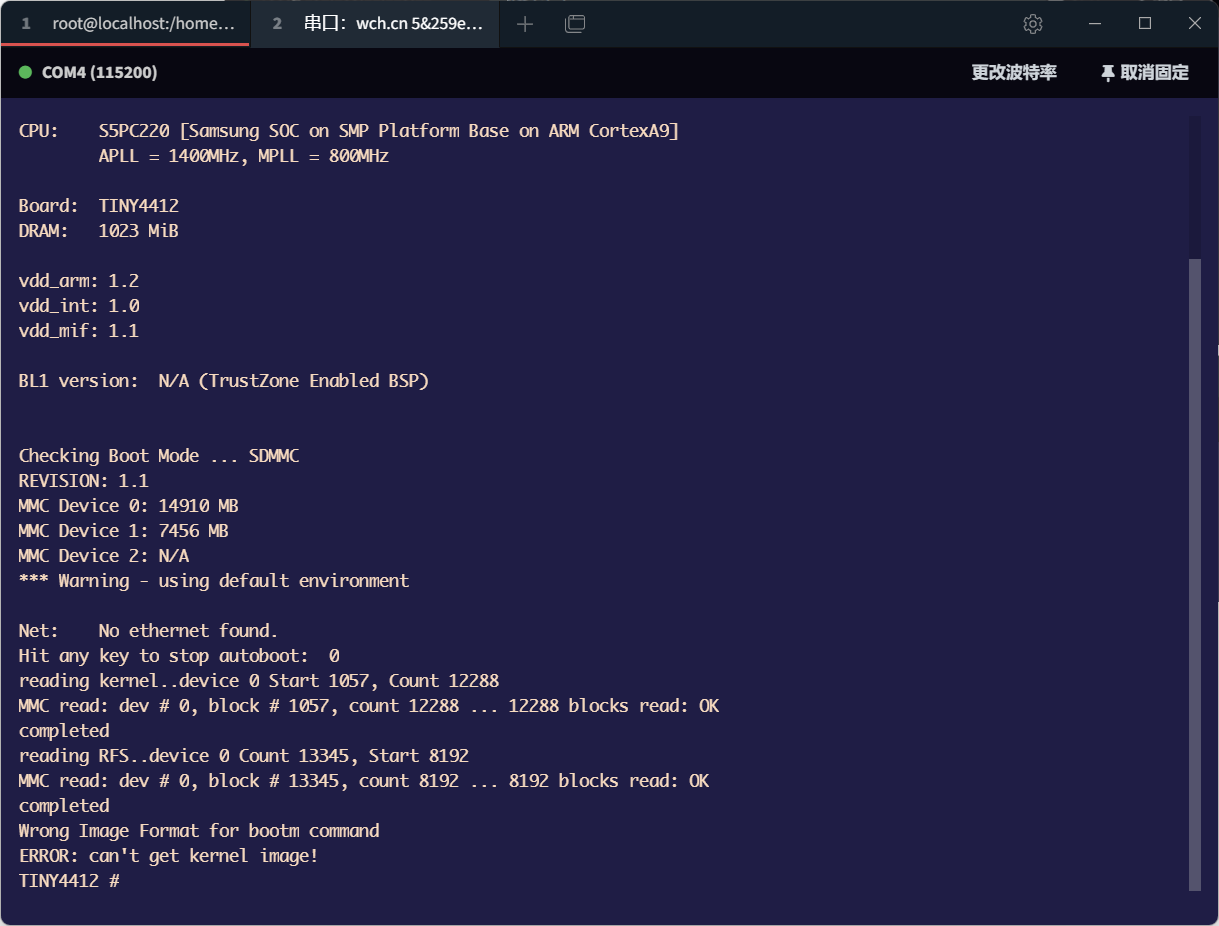Click the "Checking Boot Mode ... SDMMC" line
The width and height of the screenshot is (1219, 926).
coord(158,455)
